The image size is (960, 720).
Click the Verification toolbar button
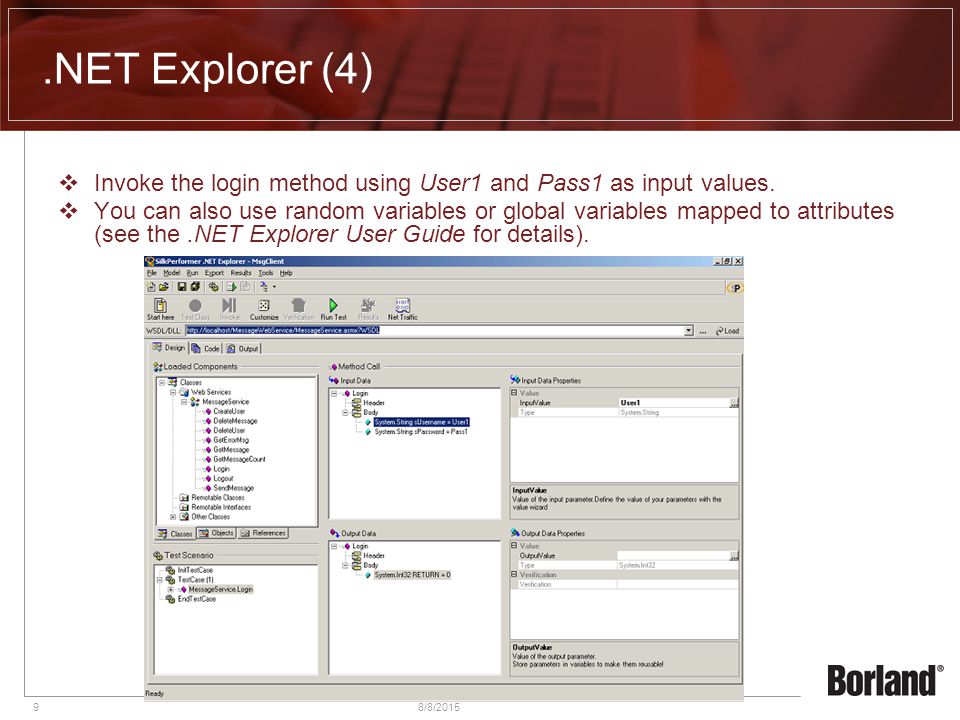(298, 309)
